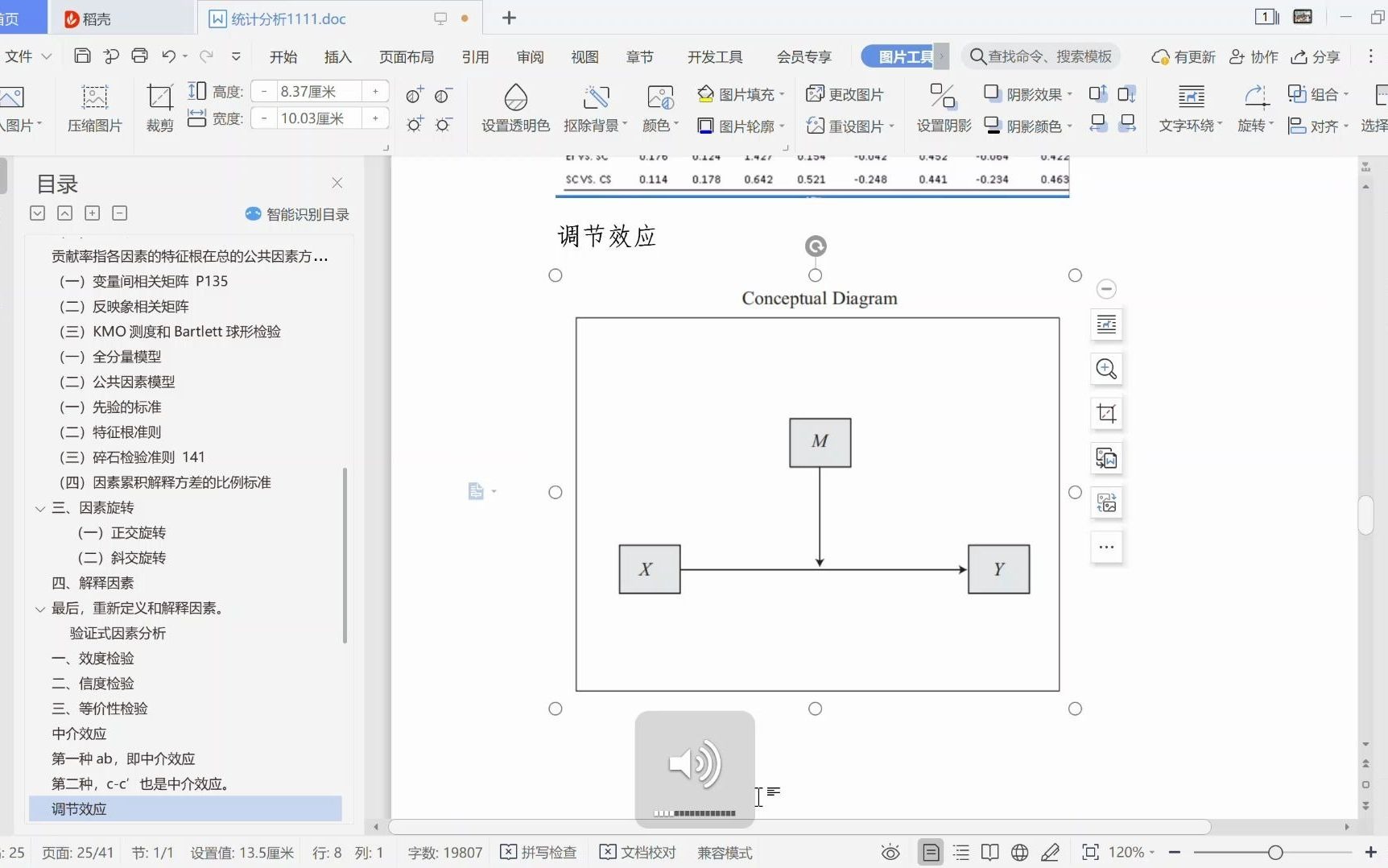The image size is (1388, 868).
Task: Click the height (高度) input field
Action: (319, 92)
